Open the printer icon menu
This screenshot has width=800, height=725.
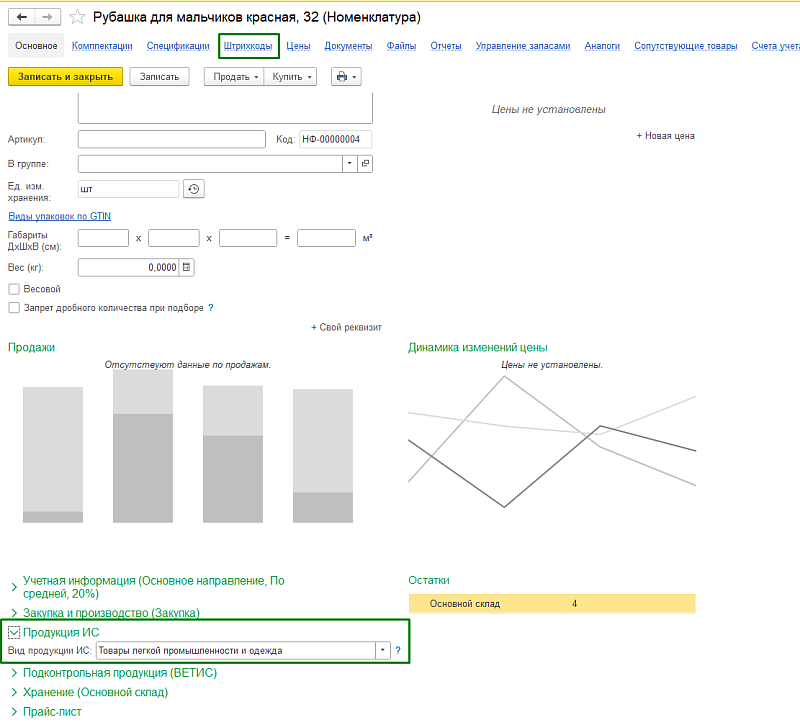click(346, 77)
